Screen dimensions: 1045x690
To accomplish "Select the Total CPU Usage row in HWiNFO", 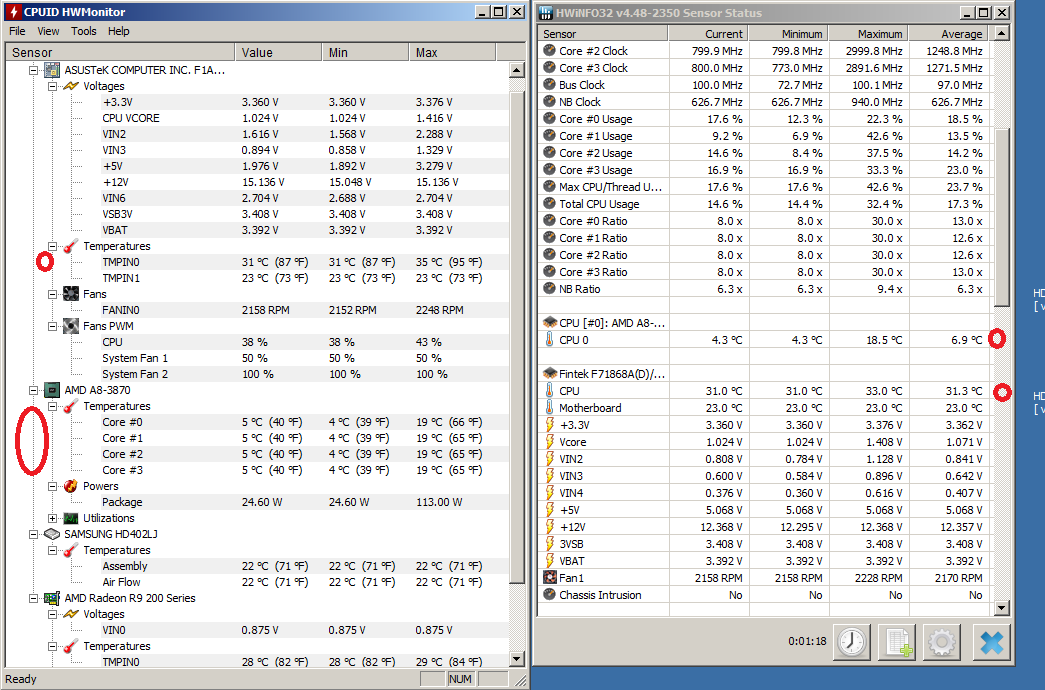I will (x=764, y=204).
